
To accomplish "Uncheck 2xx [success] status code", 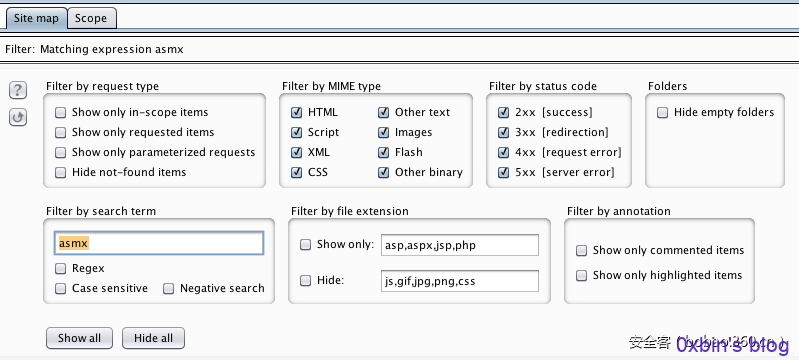I will (503, 112).
